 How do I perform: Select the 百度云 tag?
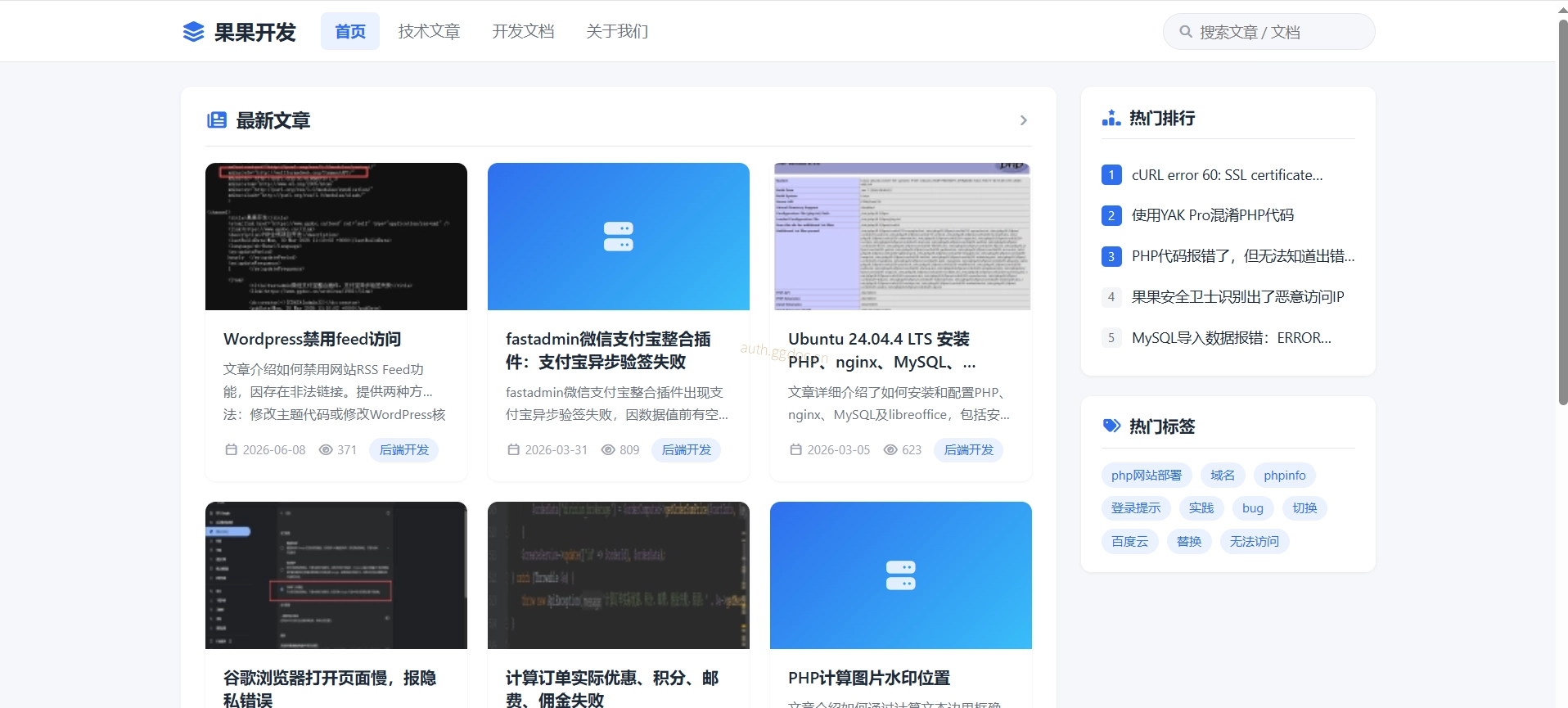tap(1130, 542)
